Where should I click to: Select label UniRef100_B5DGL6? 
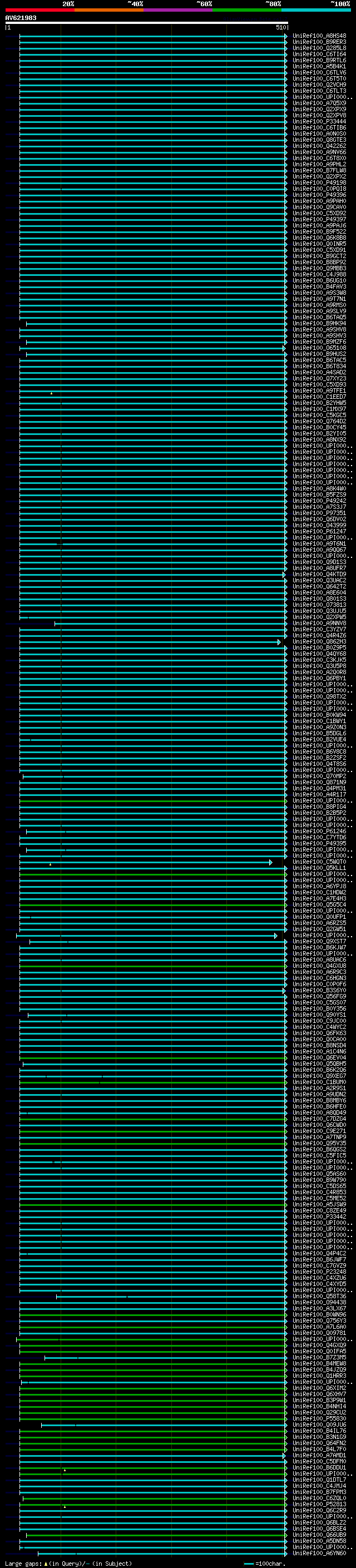(x=319, y=734)
